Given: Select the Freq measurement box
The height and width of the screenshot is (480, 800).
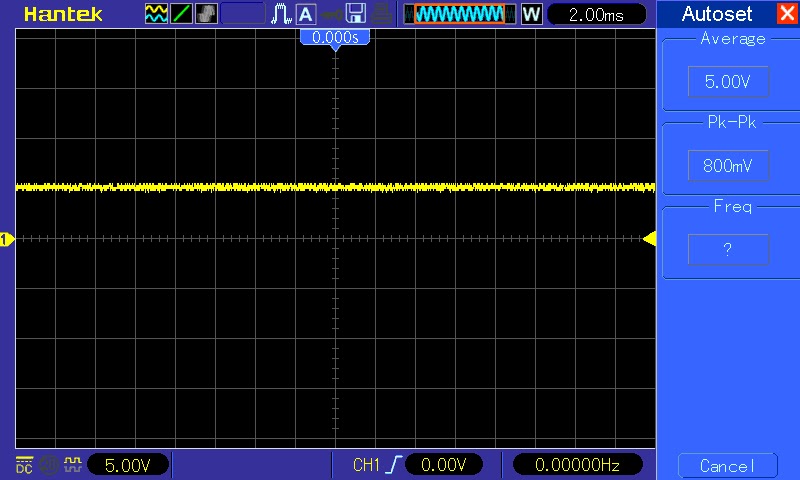Looking at the screenshot, I should coord(728,249).
